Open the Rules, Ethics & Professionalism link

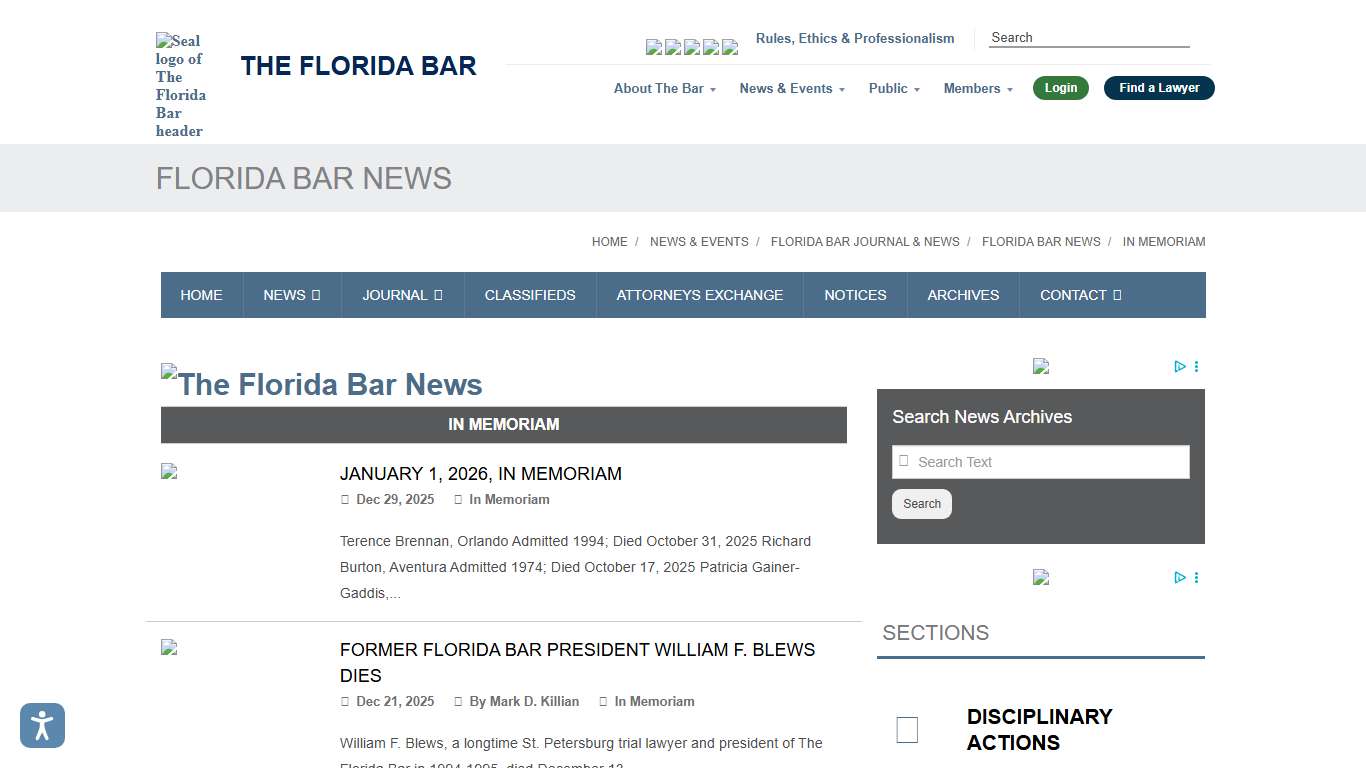coord(855,38)
